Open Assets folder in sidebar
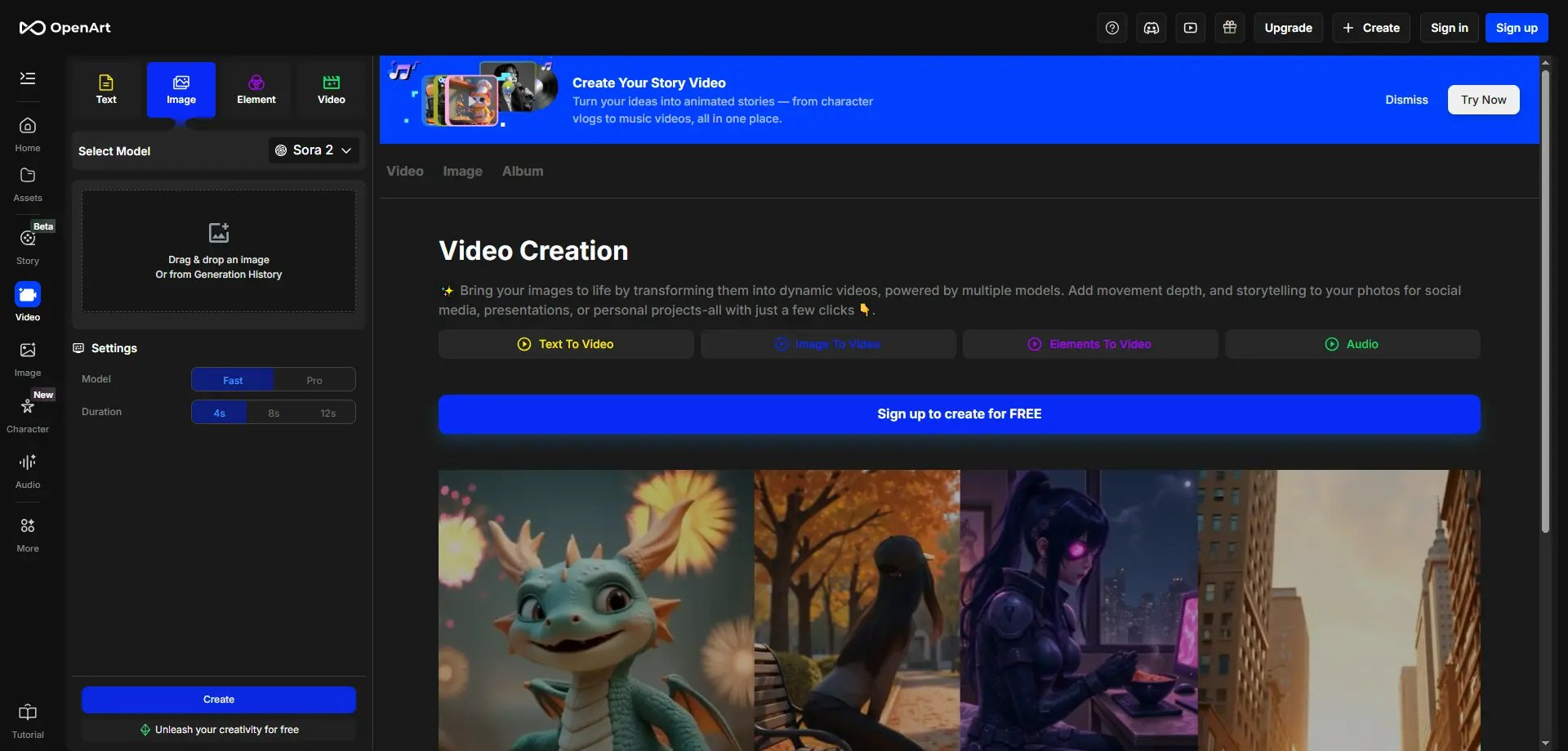 point(28,184)
